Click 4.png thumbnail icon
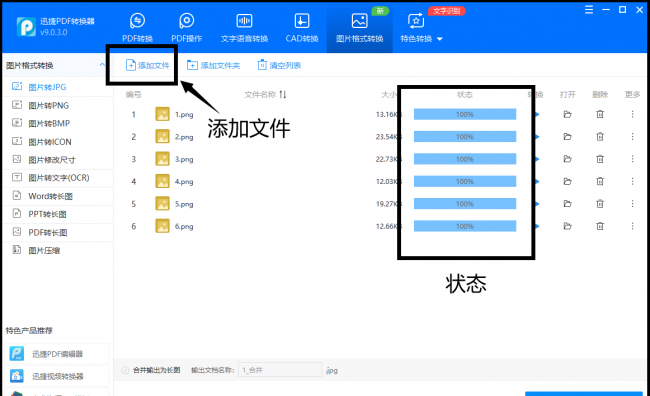 point(162,181)
